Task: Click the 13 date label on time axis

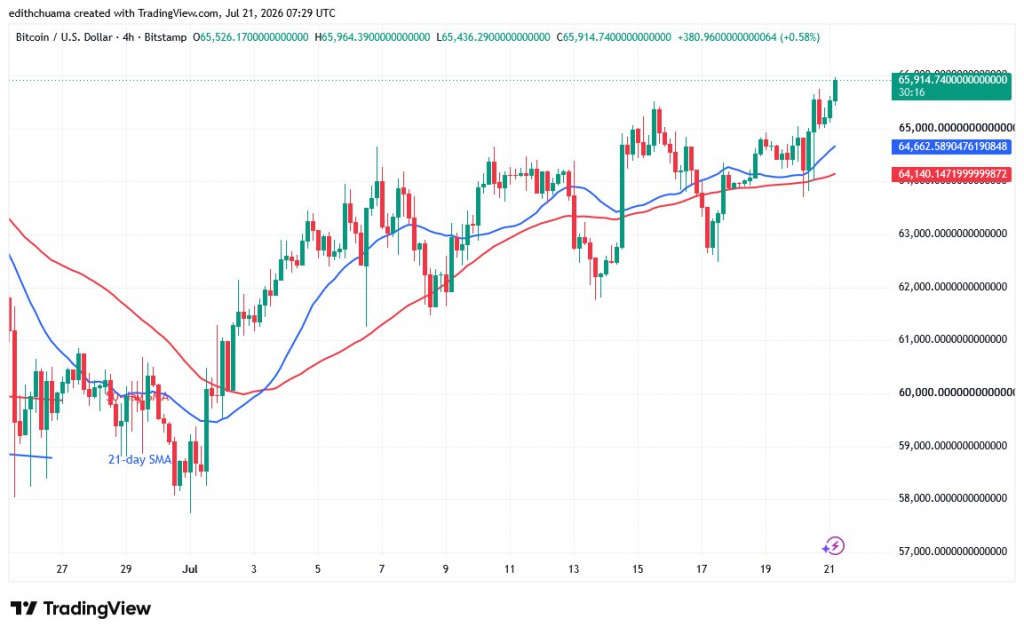Action: coord(573,569)
